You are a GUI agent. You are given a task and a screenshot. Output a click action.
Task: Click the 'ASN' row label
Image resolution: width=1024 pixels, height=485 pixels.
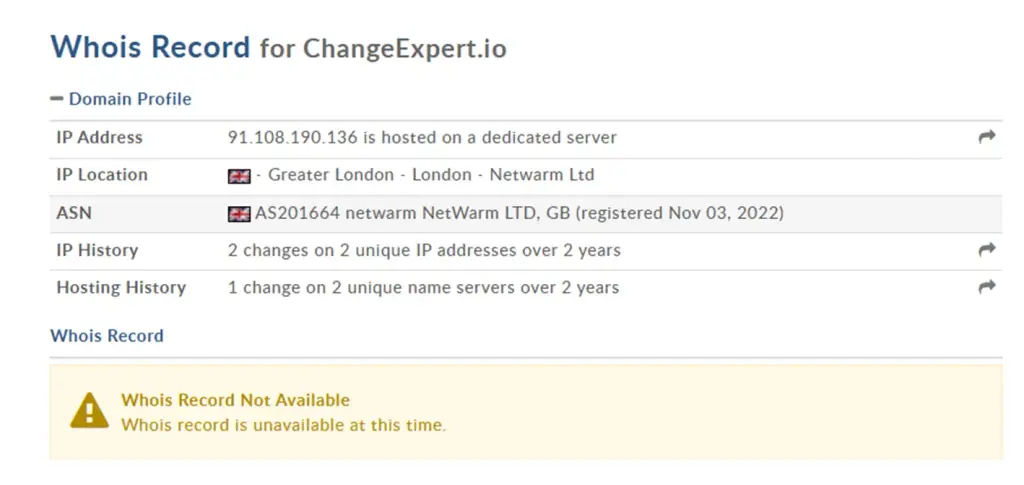[x=72, y=213]
